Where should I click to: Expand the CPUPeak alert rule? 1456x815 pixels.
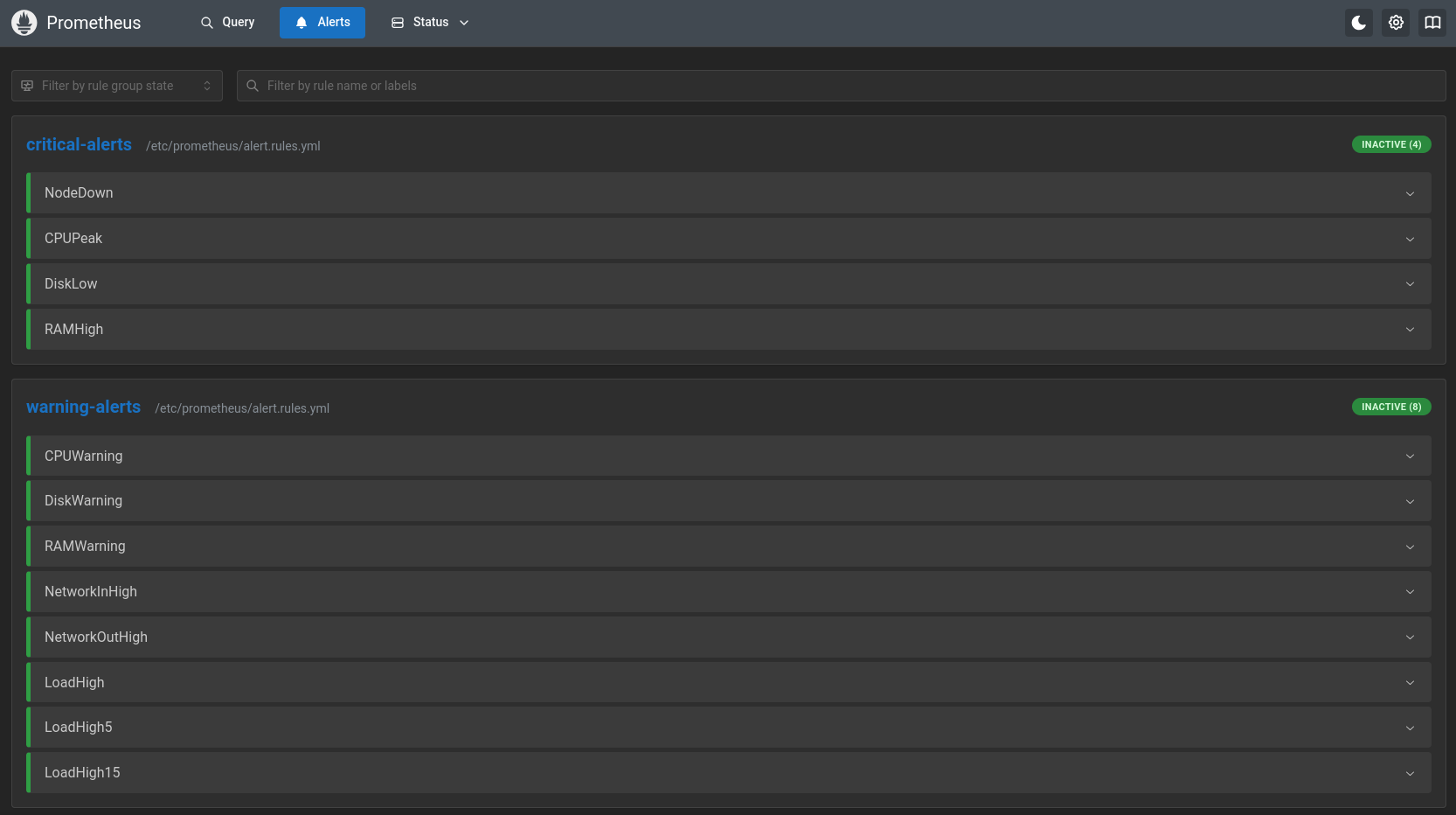click(1410, 239)
